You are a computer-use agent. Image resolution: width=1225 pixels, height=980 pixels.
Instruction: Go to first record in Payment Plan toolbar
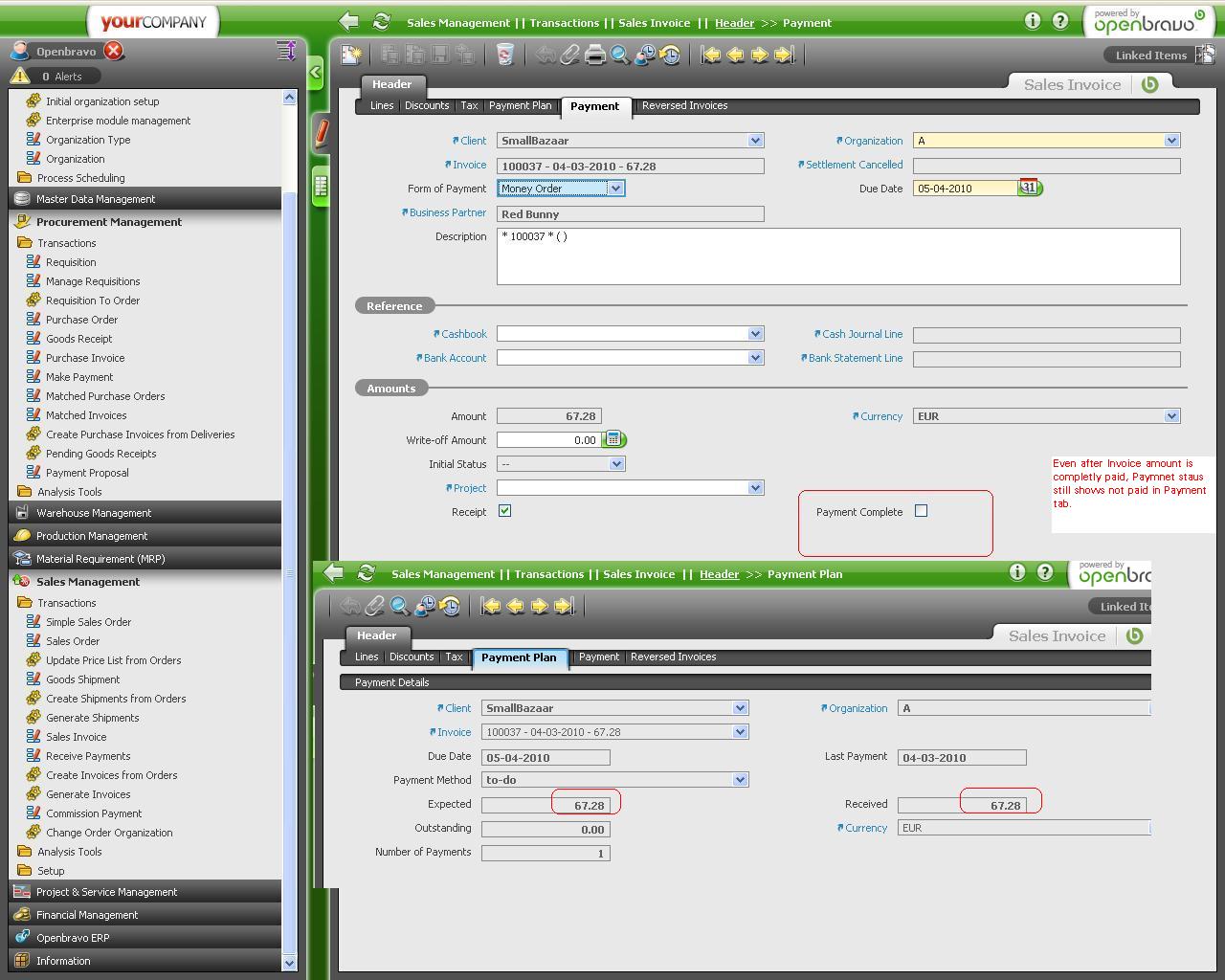pyautogui.click(x=490, y=606)
